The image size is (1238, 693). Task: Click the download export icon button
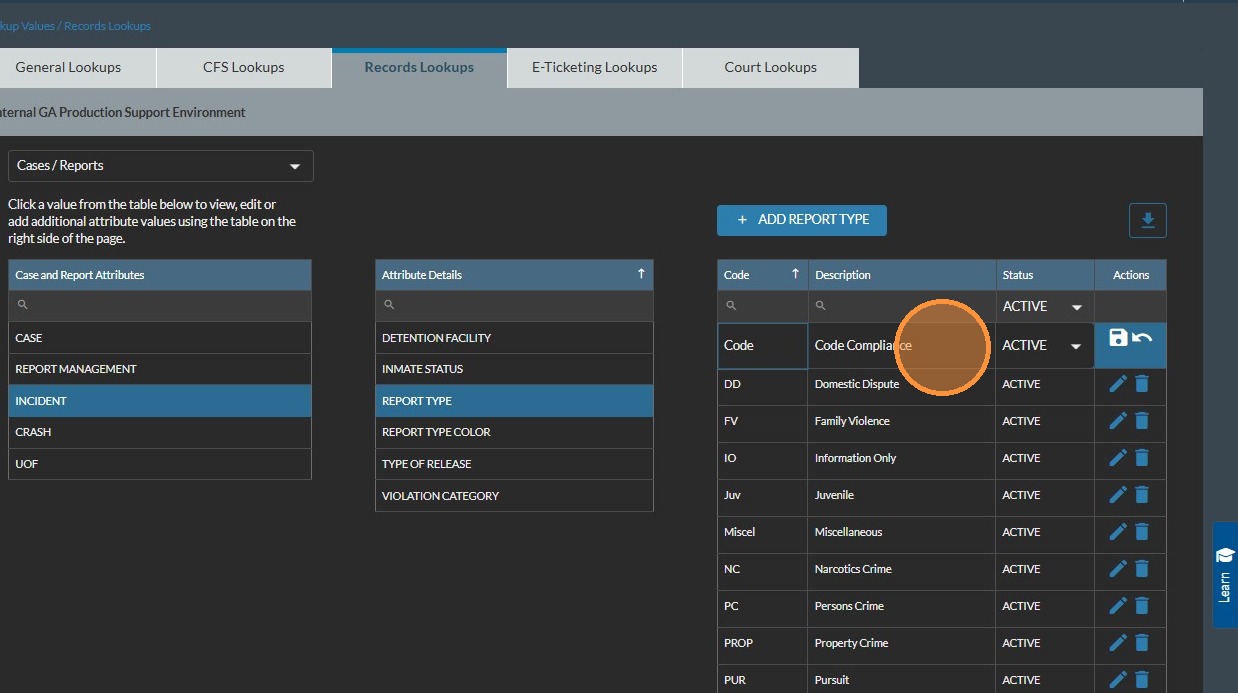click(1147, 221)
